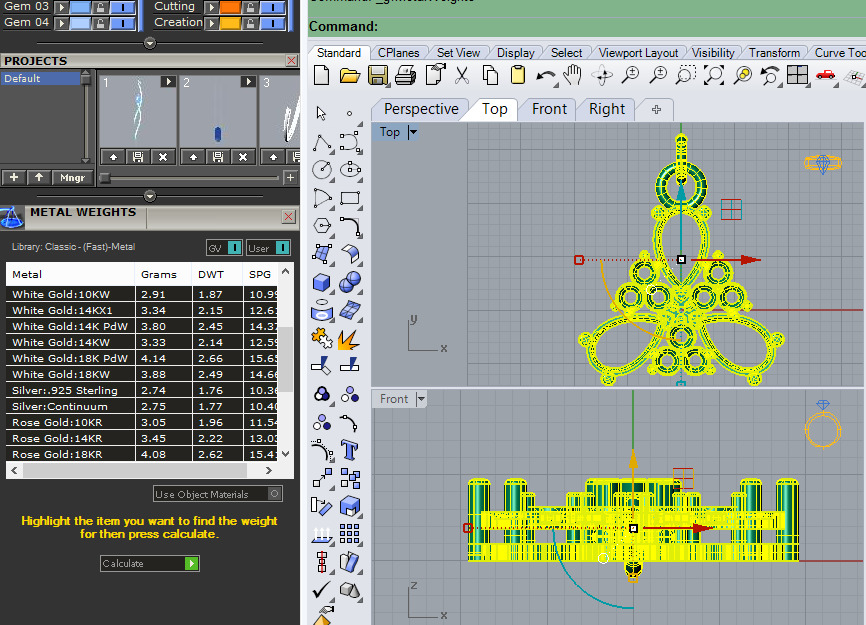Image resolution: width=866 pixels, height=625 pixels.
Task: Click the Cutting layer orange color swatch
Action: point(230,7)
